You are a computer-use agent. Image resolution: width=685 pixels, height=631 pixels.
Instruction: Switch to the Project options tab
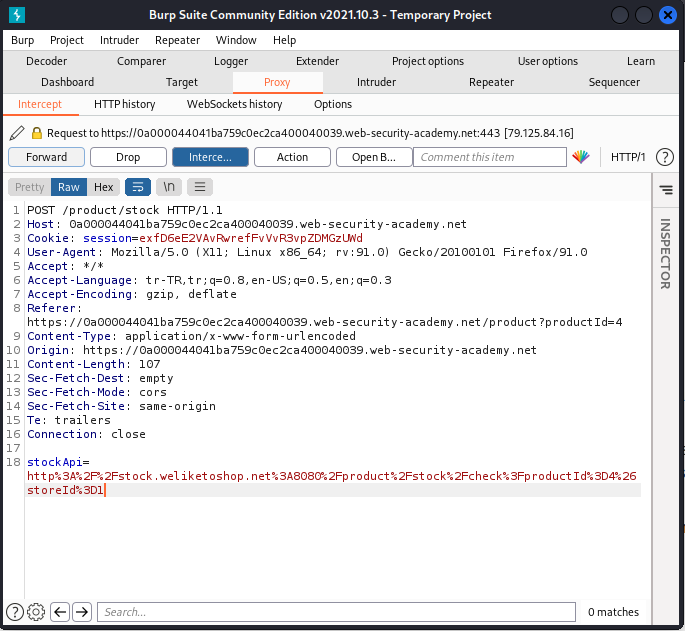(428, 61)
